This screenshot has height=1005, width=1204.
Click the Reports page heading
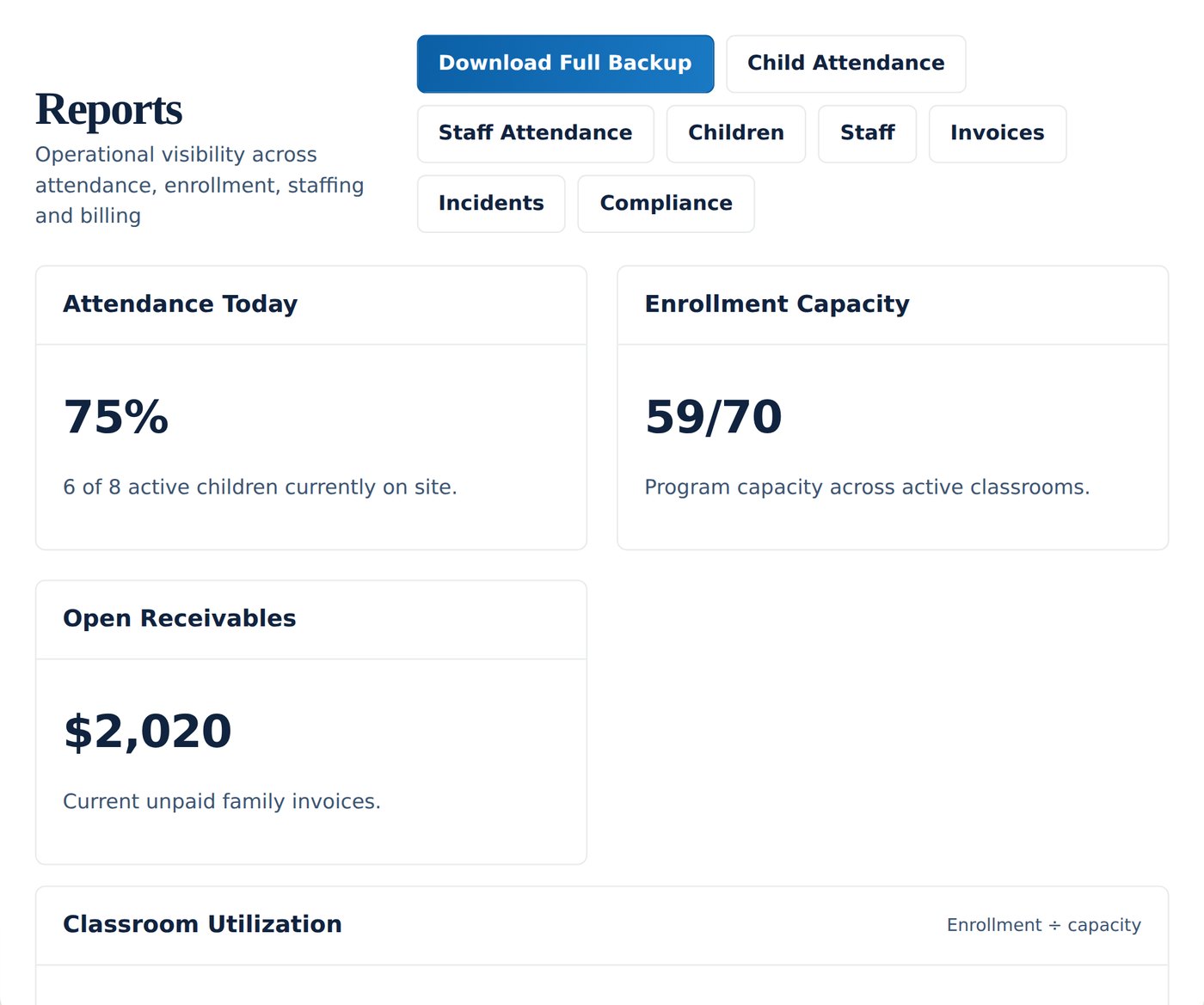point(108,110)
